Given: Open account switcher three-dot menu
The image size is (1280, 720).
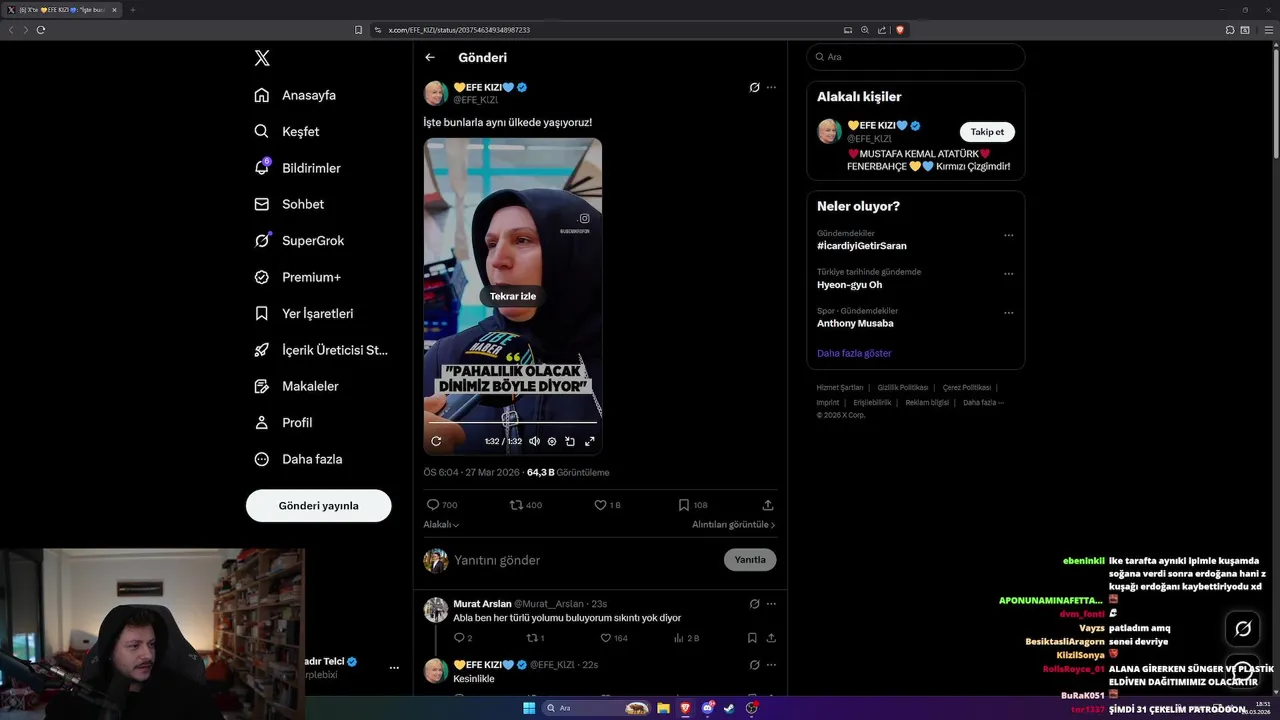Looking at the screenshot, I should coord(394,667).
